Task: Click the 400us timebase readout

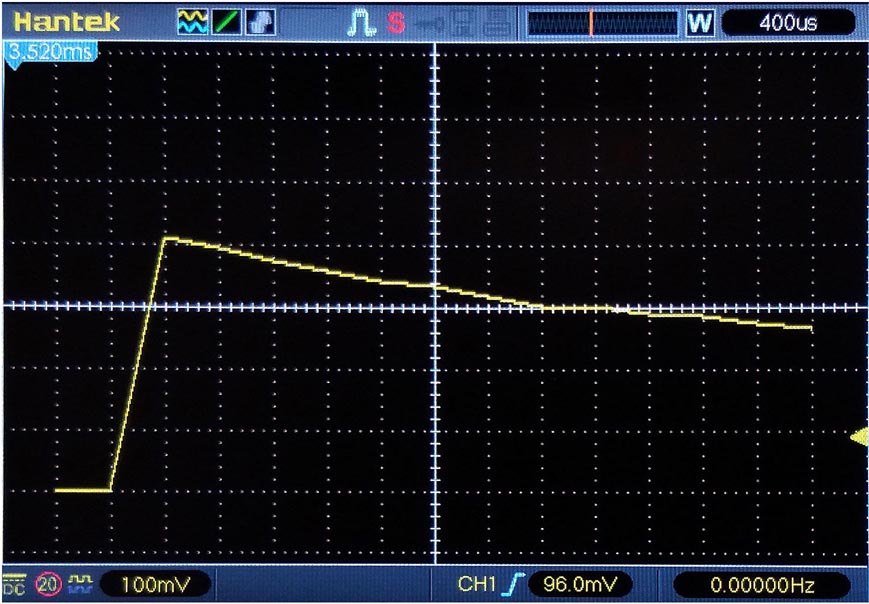Action: [x=788, y=23]
